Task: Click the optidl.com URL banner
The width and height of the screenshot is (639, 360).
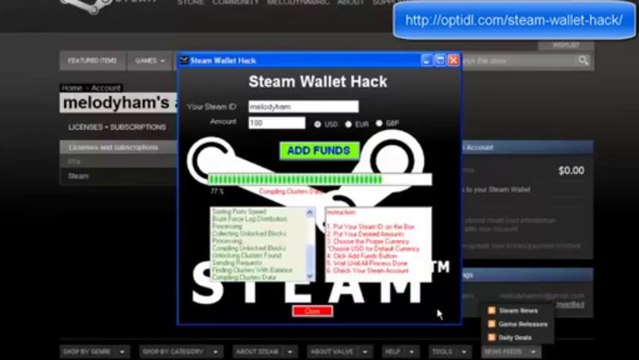Action: (514, 20)
